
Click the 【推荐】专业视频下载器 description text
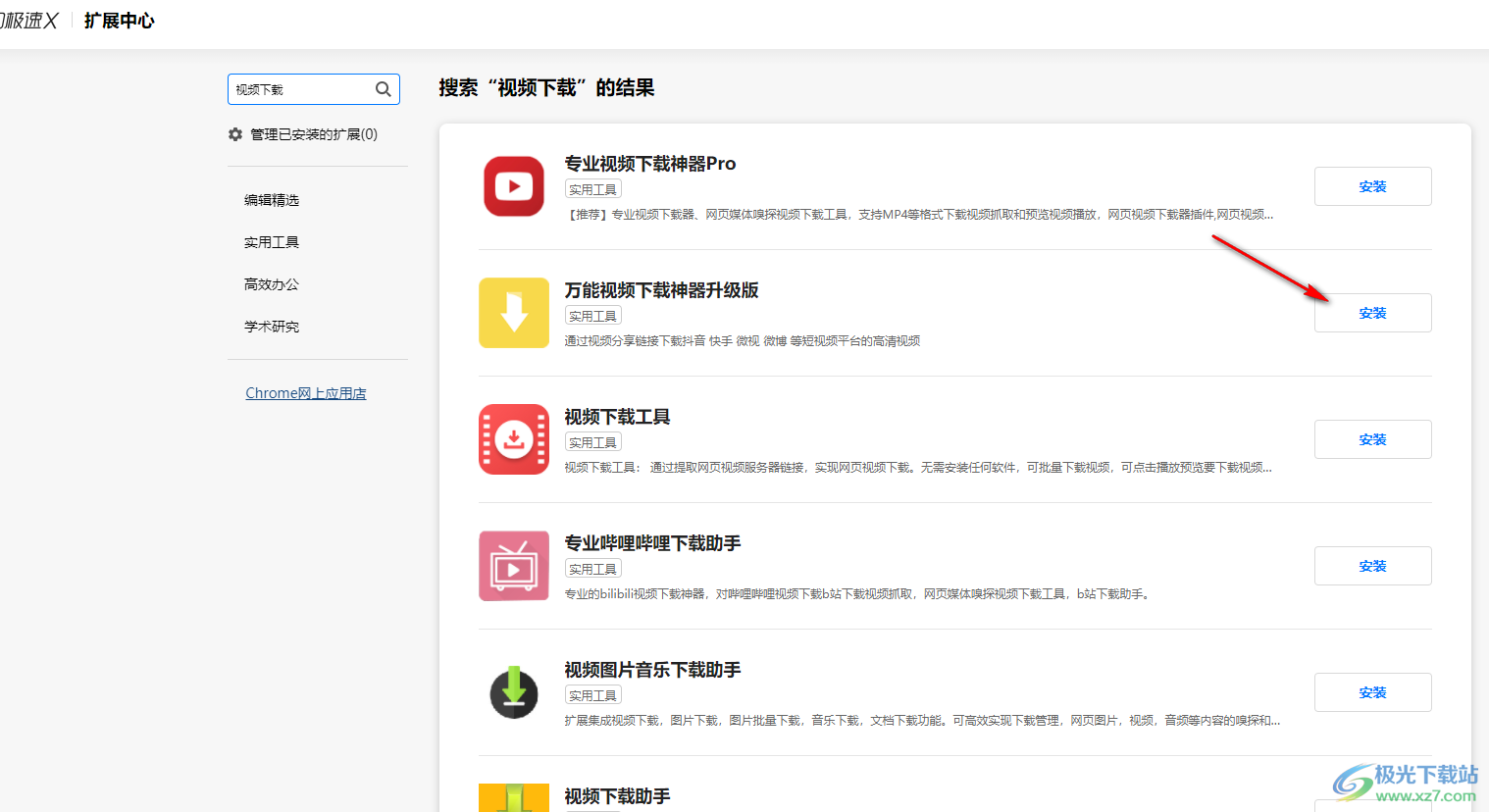919,215
